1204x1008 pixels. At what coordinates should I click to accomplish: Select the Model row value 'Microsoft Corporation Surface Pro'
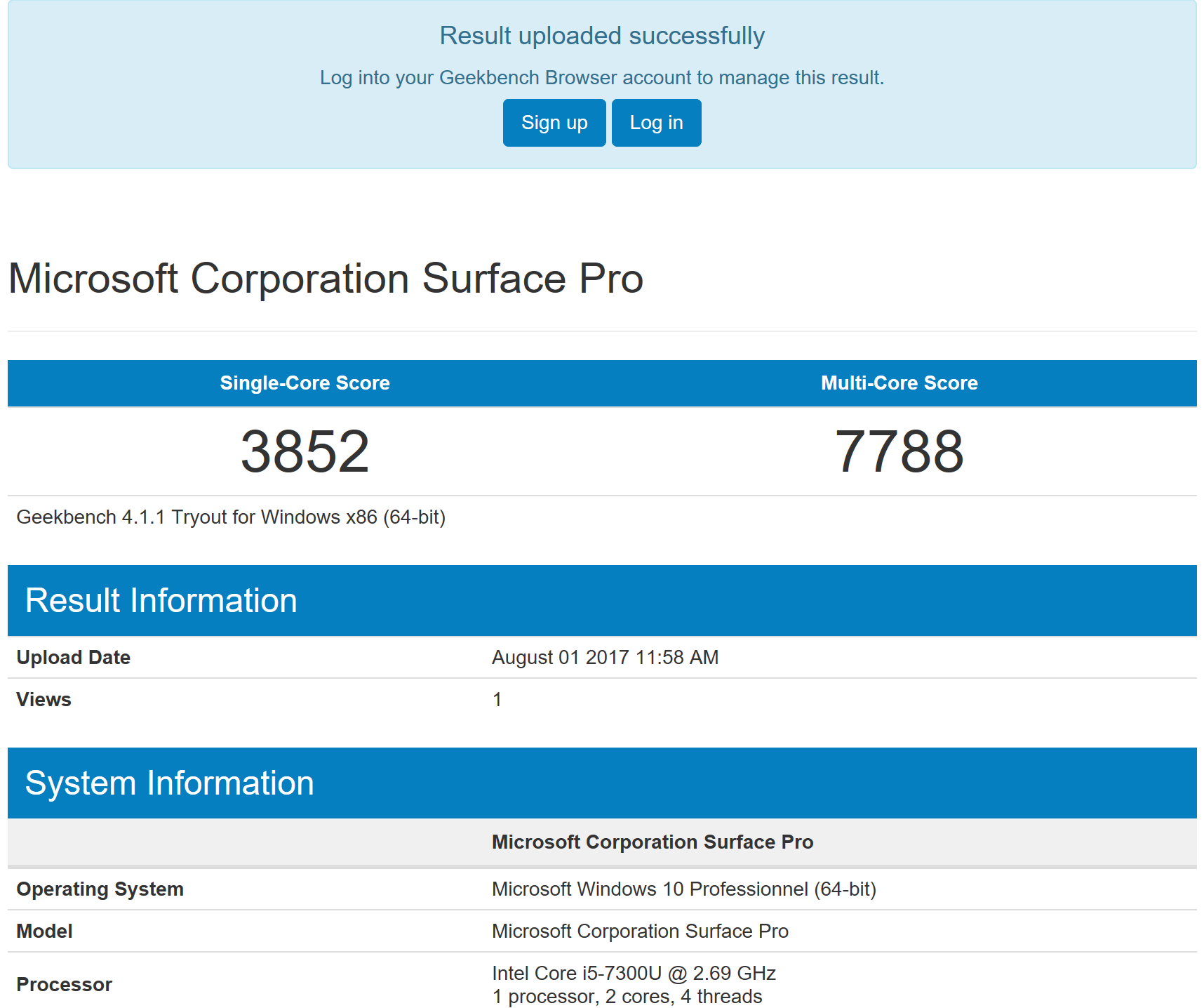pos(640,931)
